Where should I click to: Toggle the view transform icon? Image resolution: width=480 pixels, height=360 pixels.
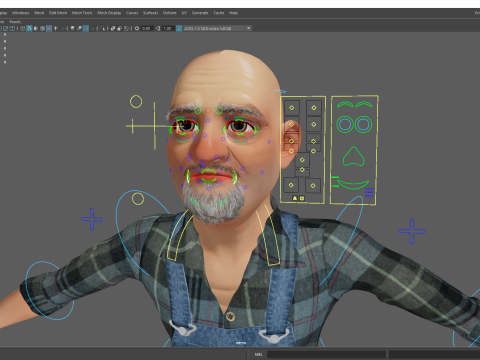click(179, 28)
